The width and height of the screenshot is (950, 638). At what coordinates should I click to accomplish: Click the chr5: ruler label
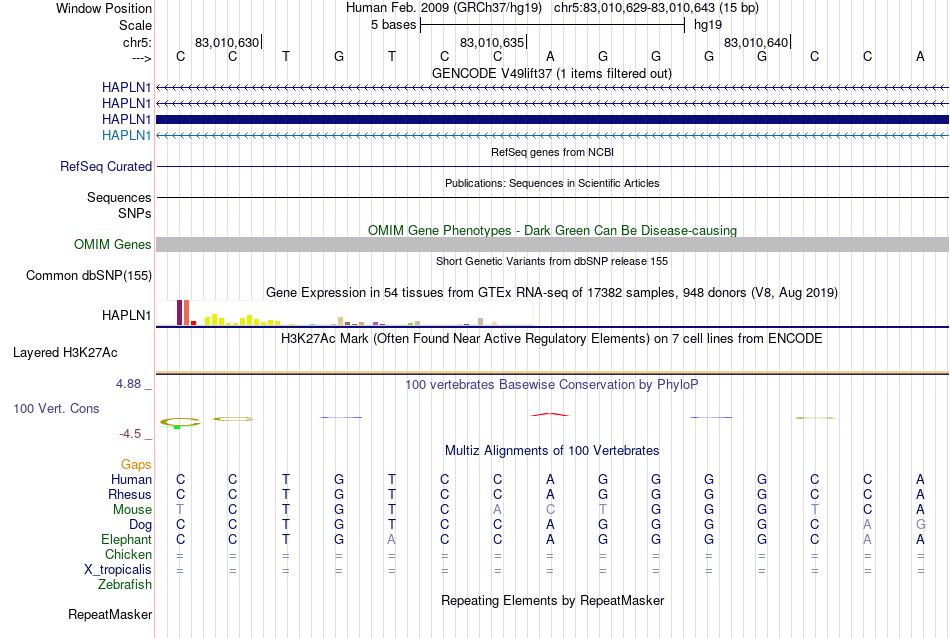coord(137,42)
